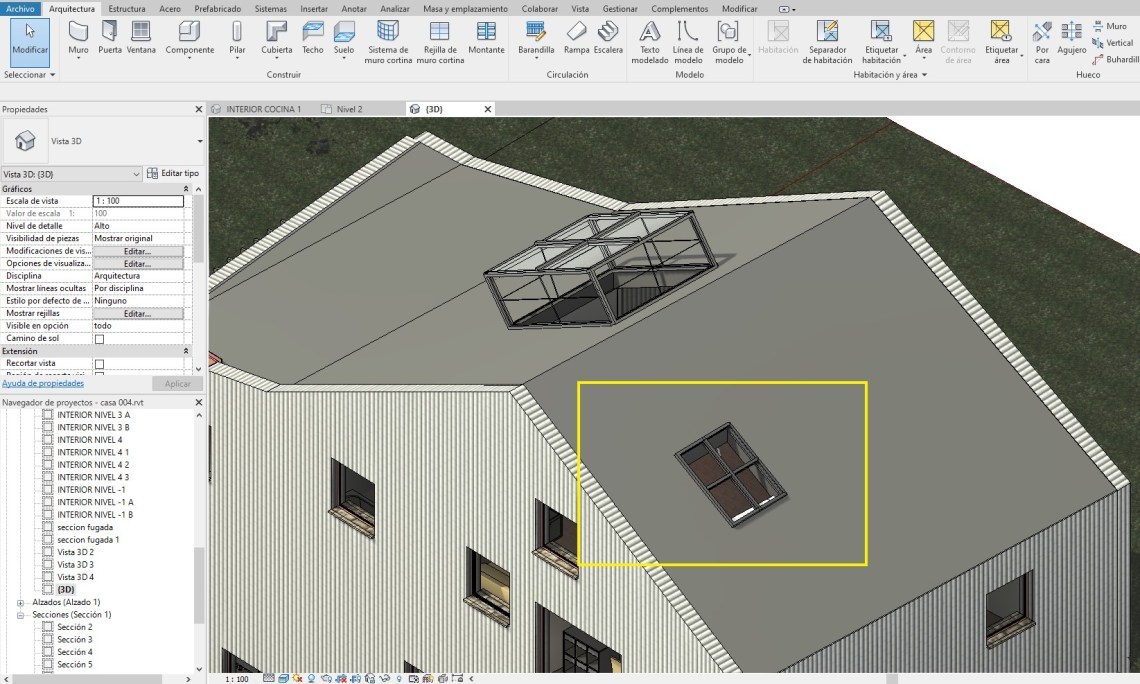Toggle Visibilidad de piezas property value
1140x684 pixels.
click(138, 239)
